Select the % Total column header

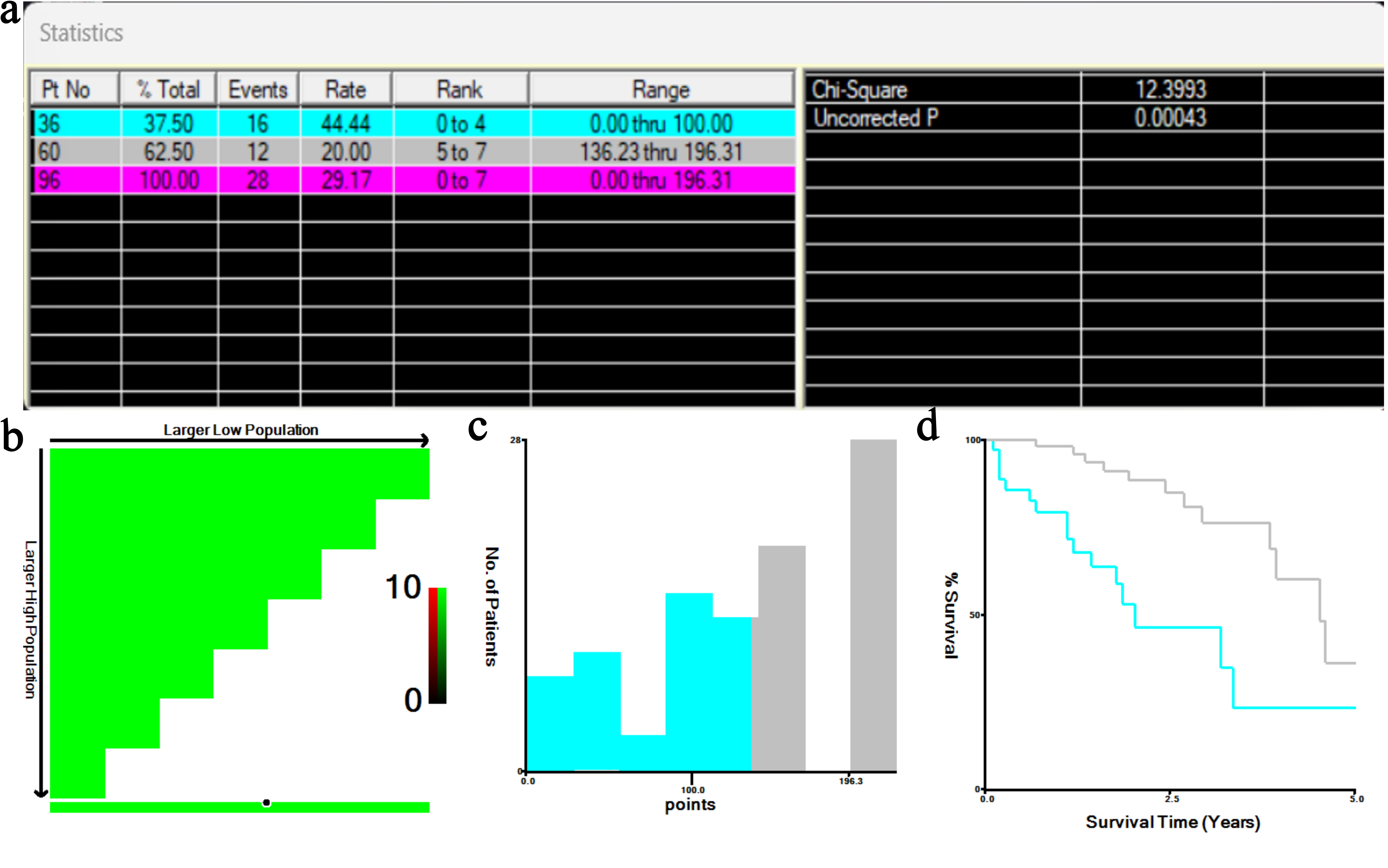click(169, 89)
